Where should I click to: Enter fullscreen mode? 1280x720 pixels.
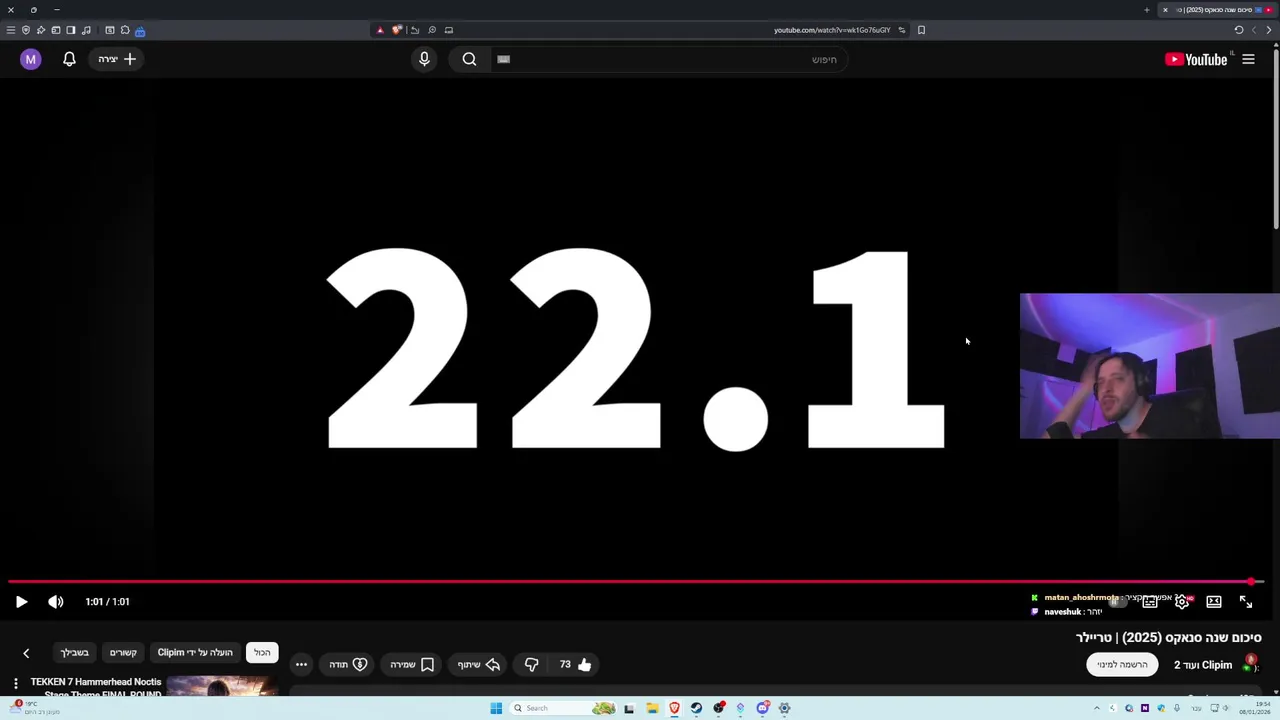point(1246,602)
